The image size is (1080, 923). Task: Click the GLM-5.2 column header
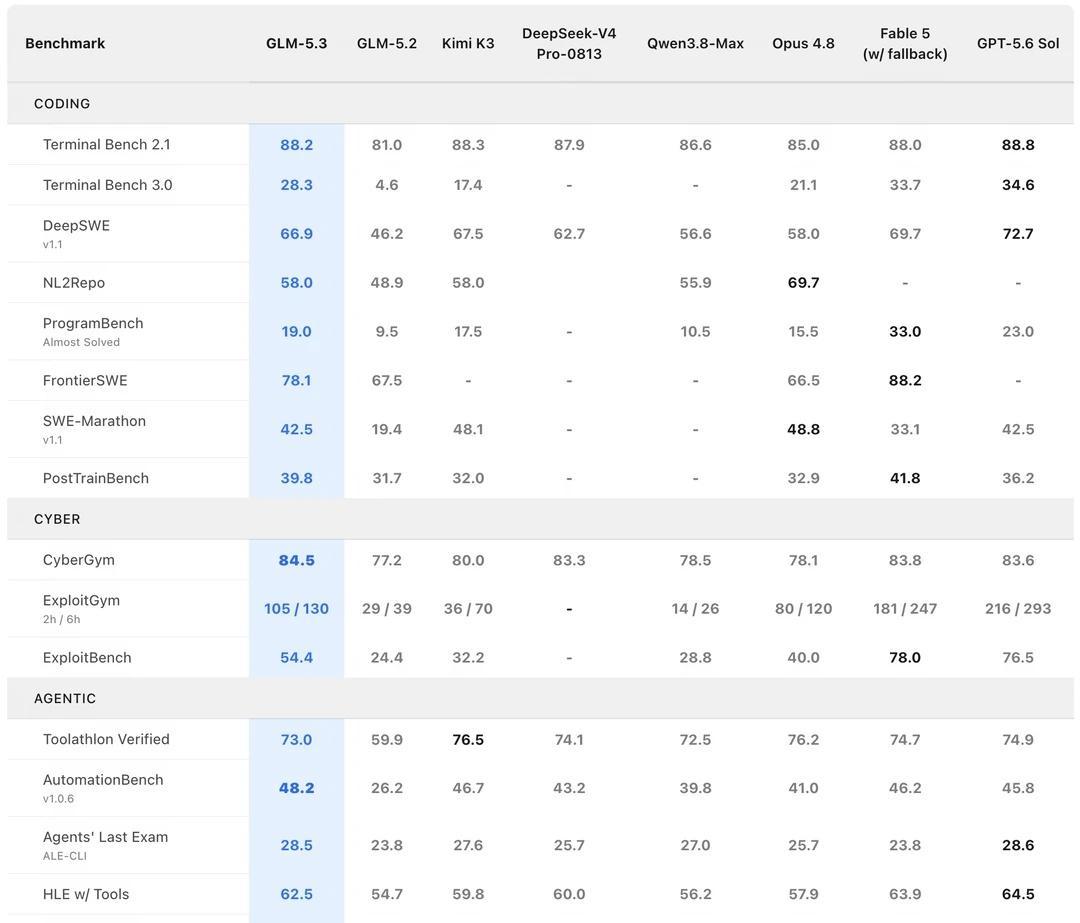pyautogui.click(x=386, y=43)
